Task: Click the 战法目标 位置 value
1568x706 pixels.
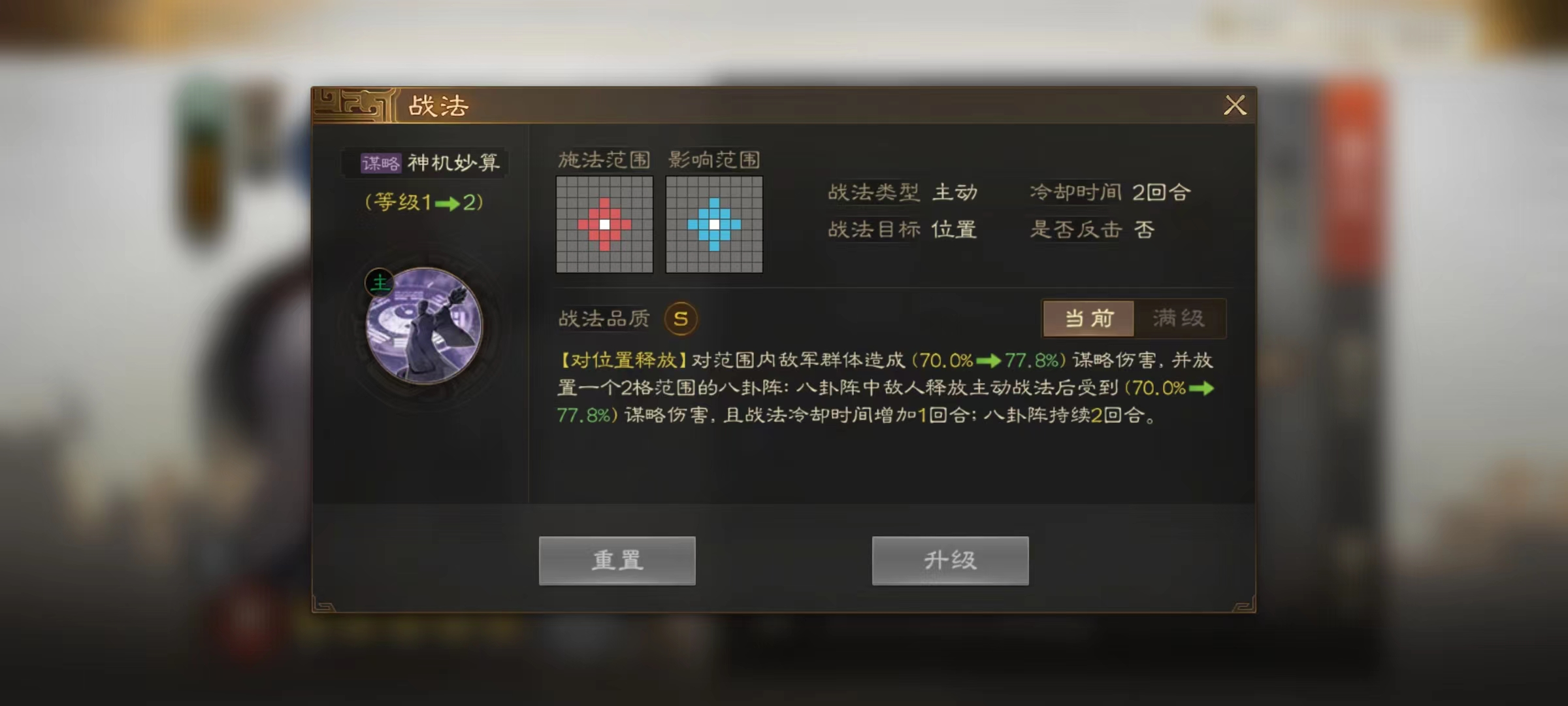Action: point(954,229)
